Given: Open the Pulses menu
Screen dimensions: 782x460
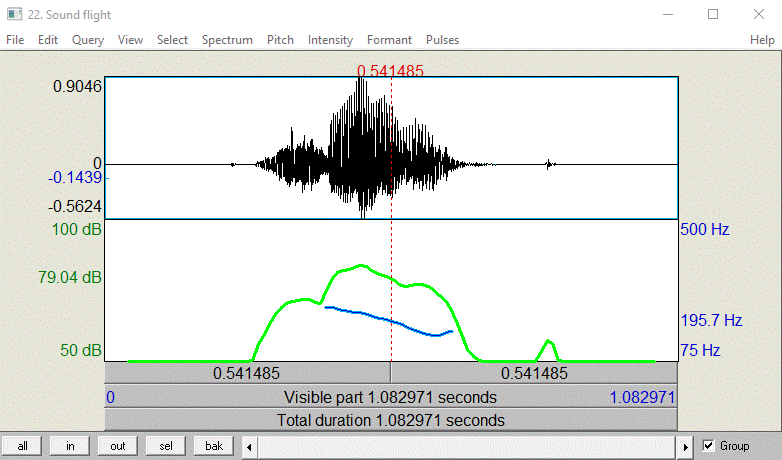Looking at the screenshot, I should [x=442, y=40].
